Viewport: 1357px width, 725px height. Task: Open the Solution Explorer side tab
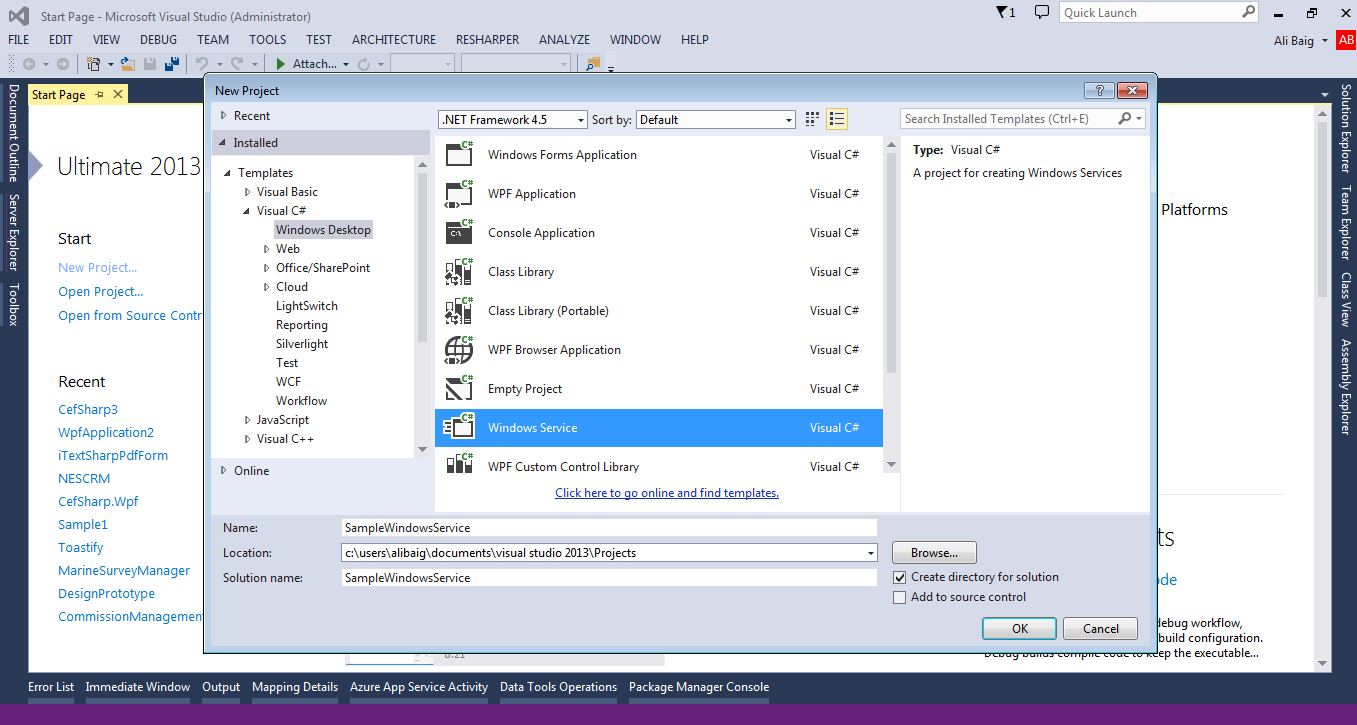pos(1346,129)
